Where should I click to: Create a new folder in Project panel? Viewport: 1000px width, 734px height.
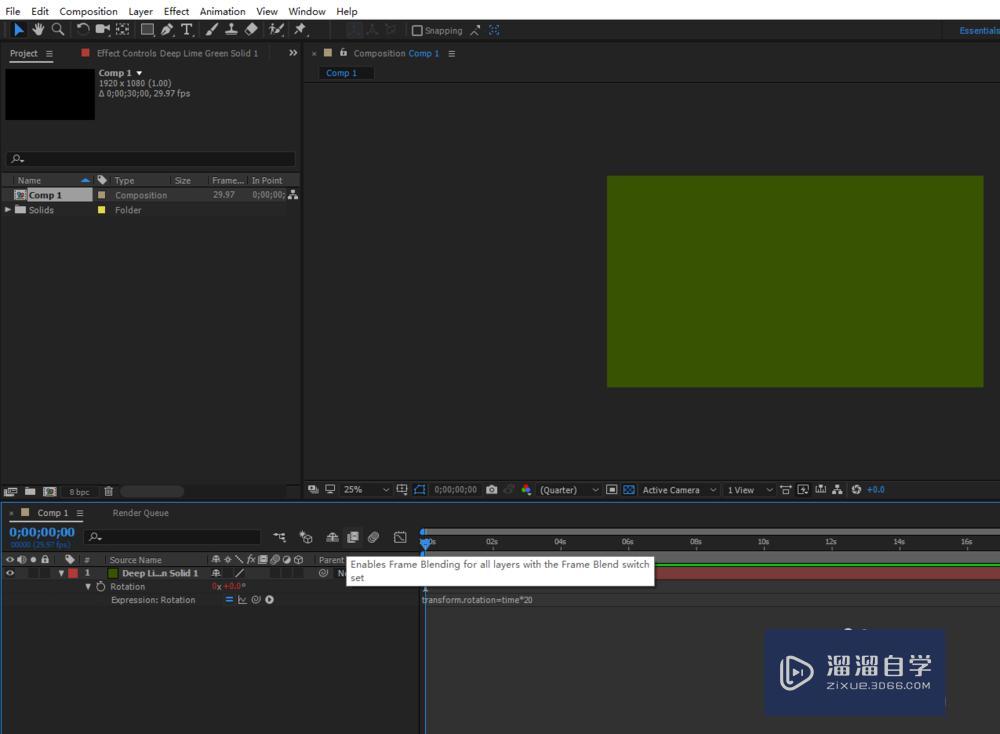(x=30, y=492)
